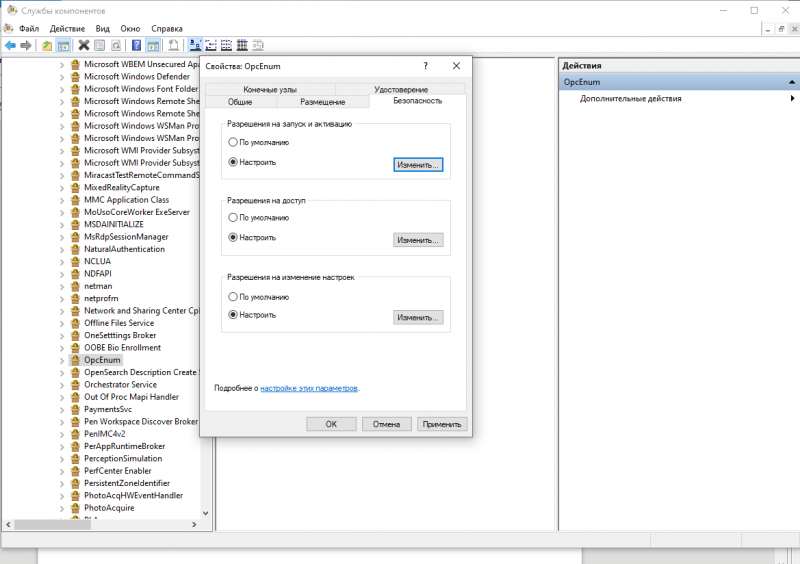The width and height of the screenshot is (800, 564).
Task: Expand the Microsoft Windows Defender node
Action: (x=61, y=76)
